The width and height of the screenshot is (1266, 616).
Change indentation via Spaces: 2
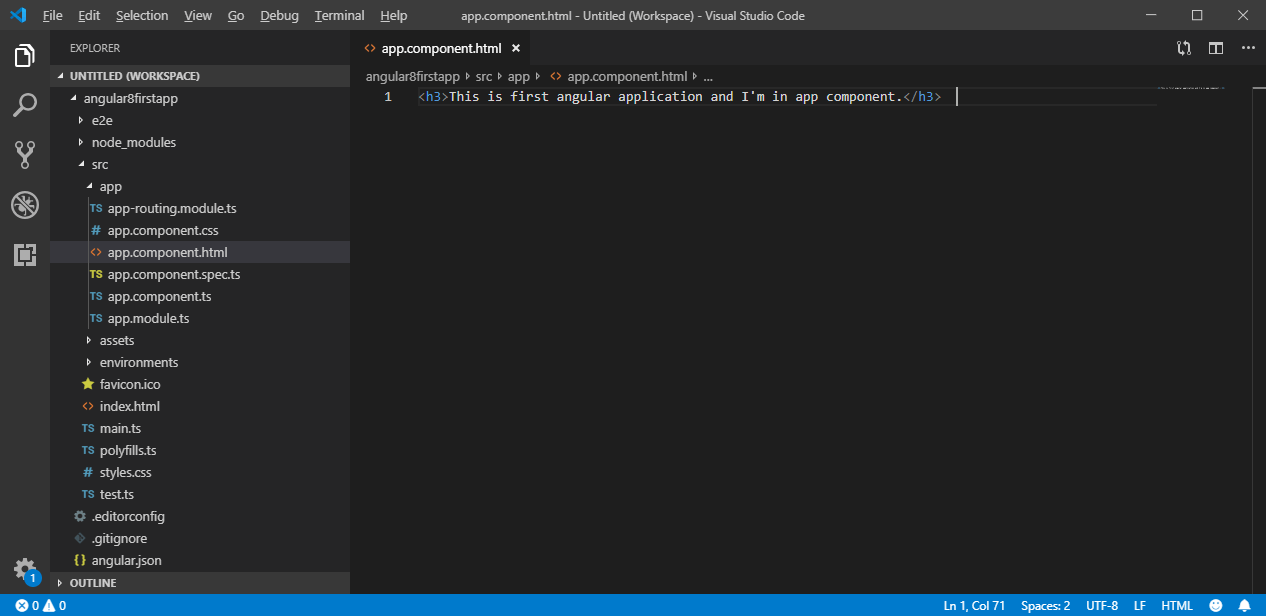tap(1045, 605)
